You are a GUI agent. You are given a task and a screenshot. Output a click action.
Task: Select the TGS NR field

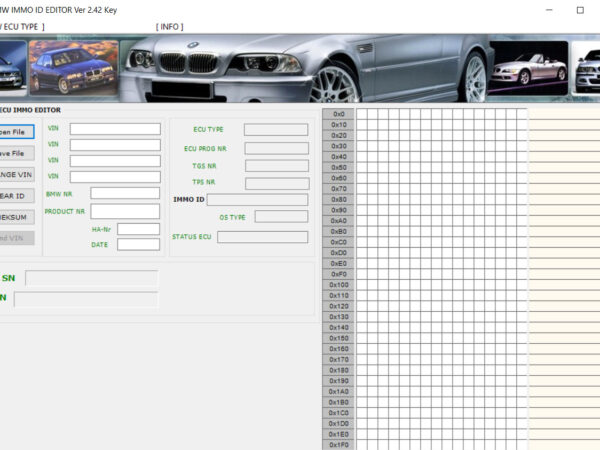point(277,166)
